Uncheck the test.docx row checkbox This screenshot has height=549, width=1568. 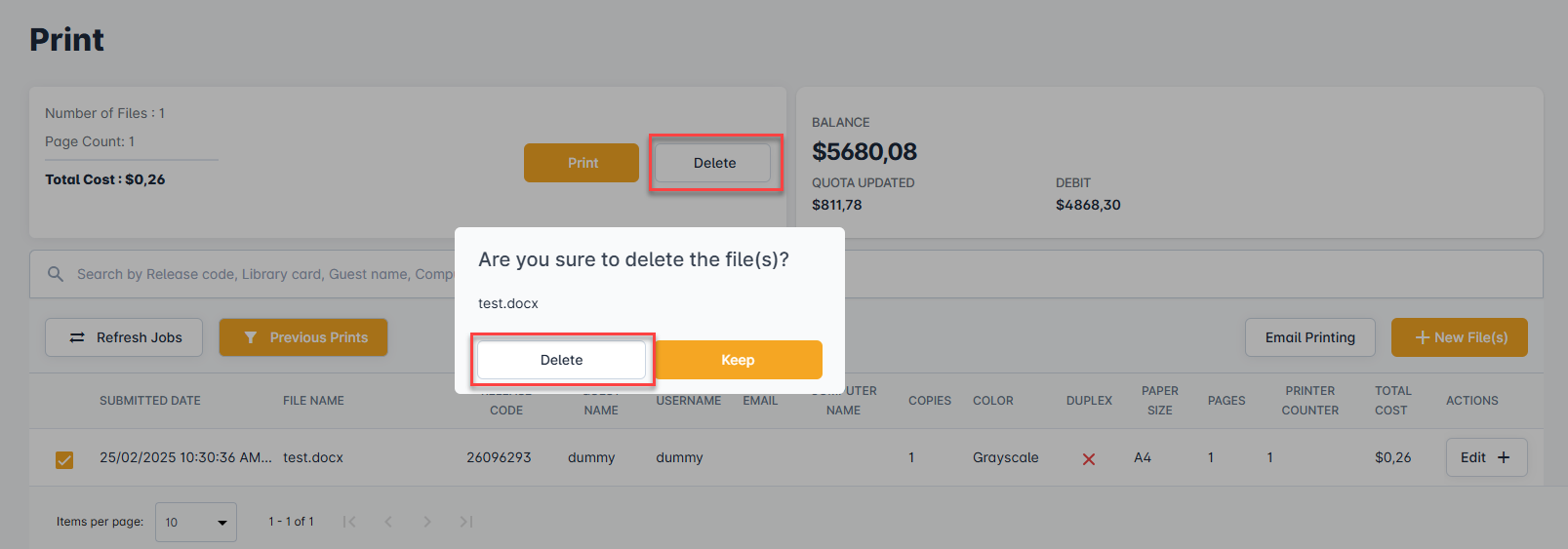(x=64, y=459)
